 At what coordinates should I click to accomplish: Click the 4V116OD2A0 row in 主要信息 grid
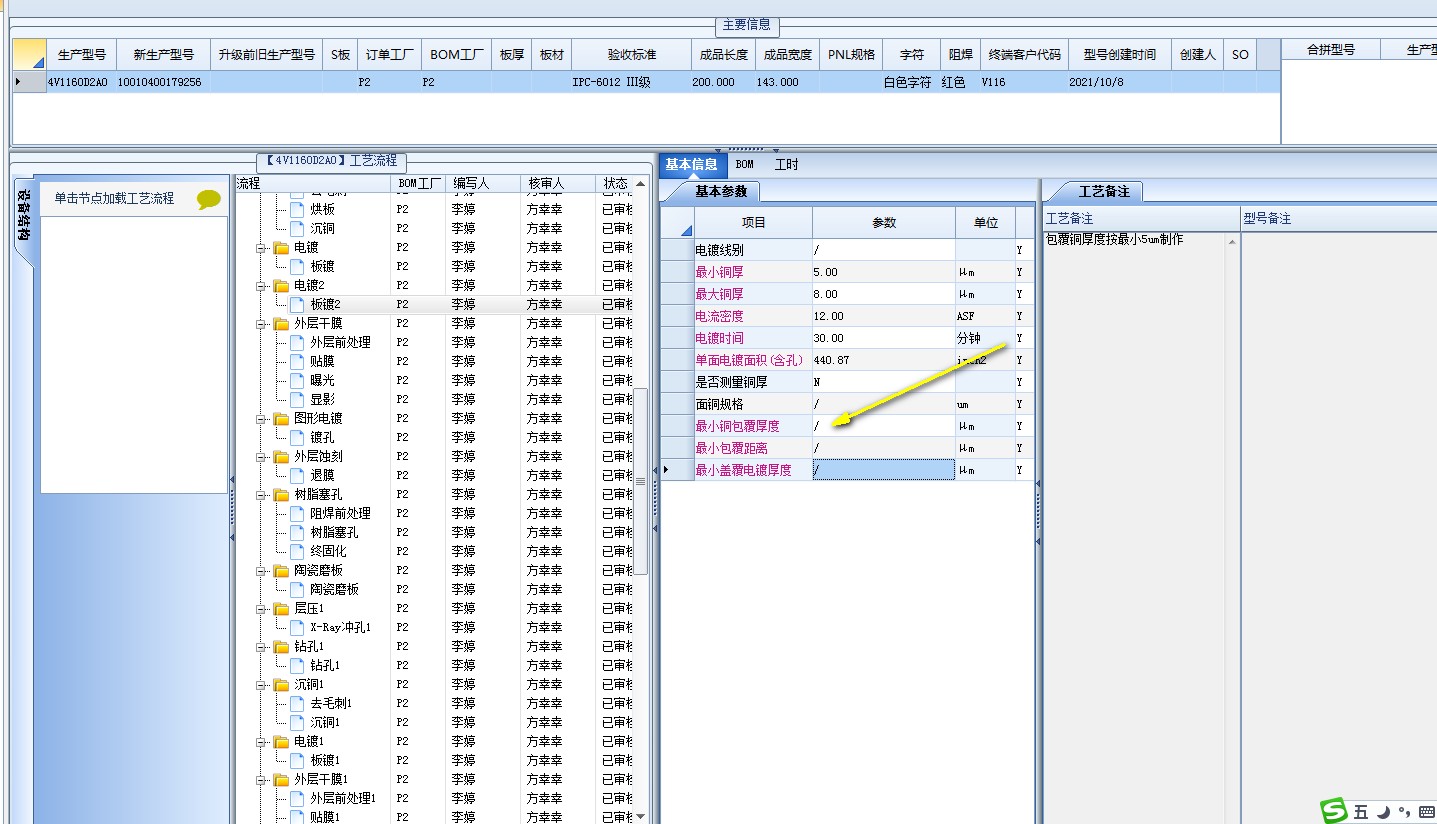pyautogui.click(x=646, y=83)
